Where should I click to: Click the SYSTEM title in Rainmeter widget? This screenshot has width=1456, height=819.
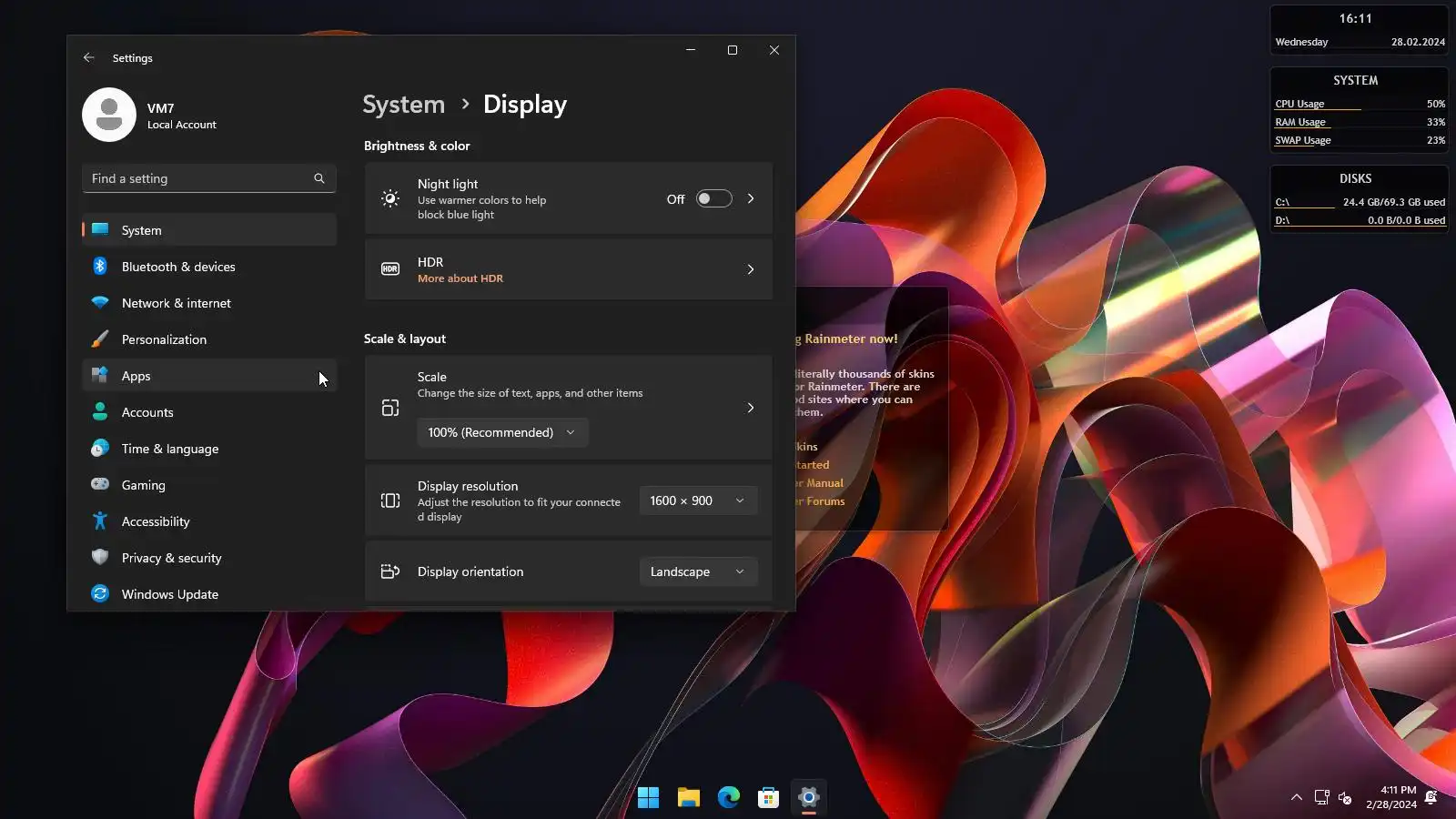coord(1355,80)
